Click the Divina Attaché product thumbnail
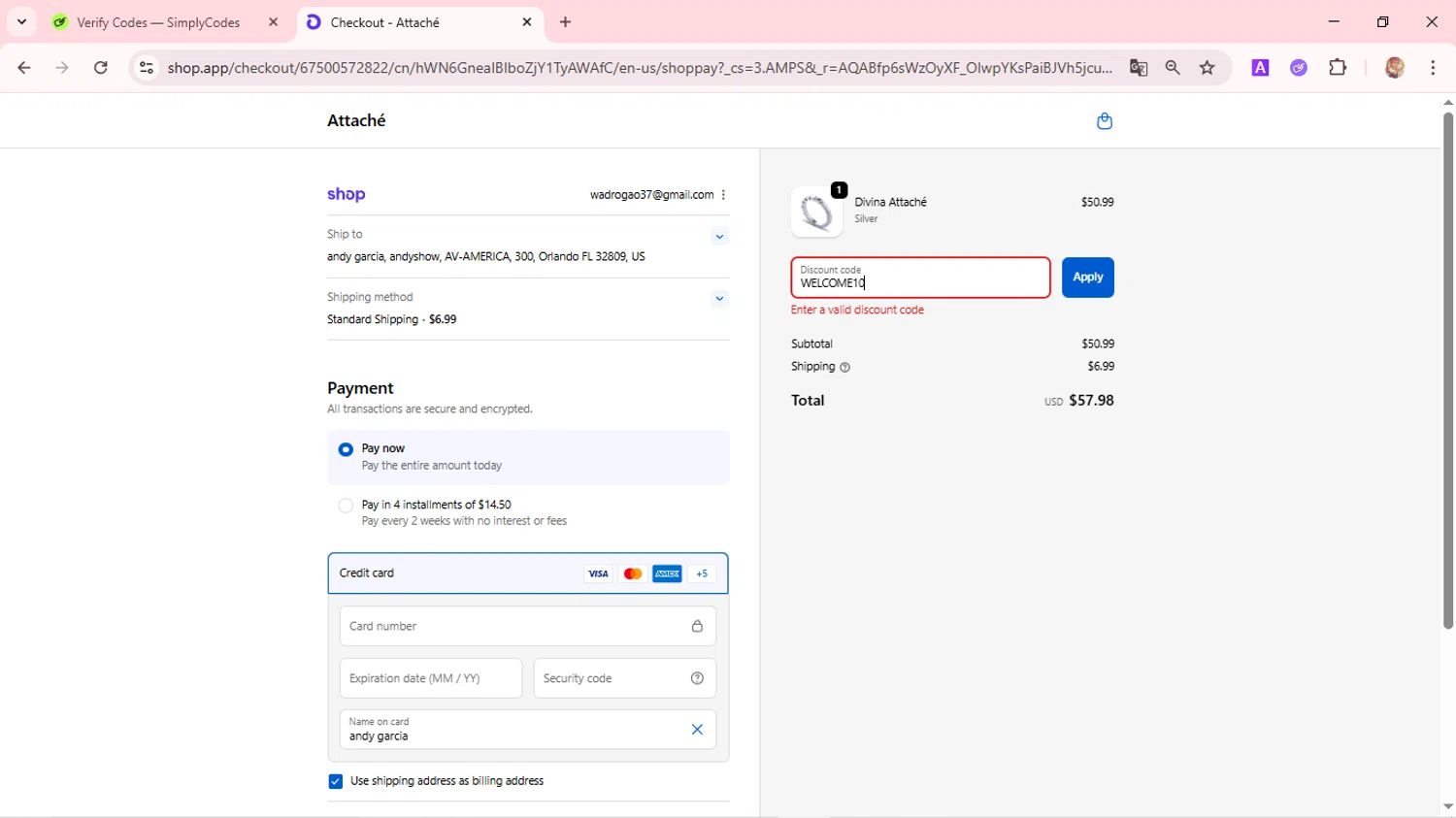Screen dimensions: 1456x818 click(x=816, y=213)
